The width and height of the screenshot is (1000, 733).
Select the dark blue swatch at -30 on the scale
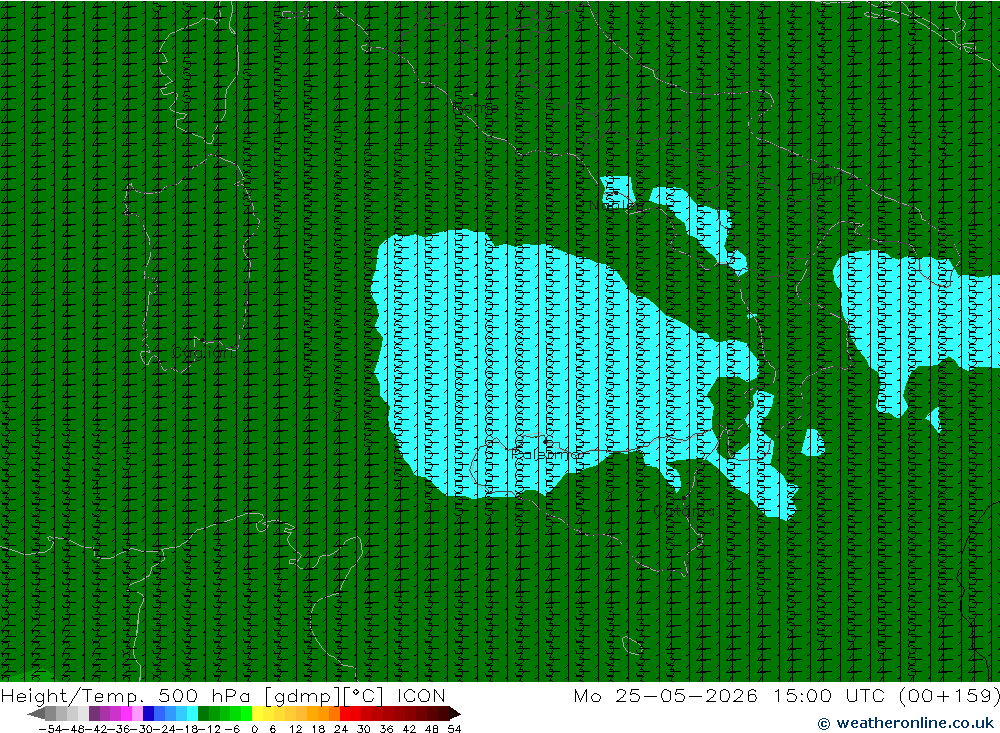(x=148, y=713)
